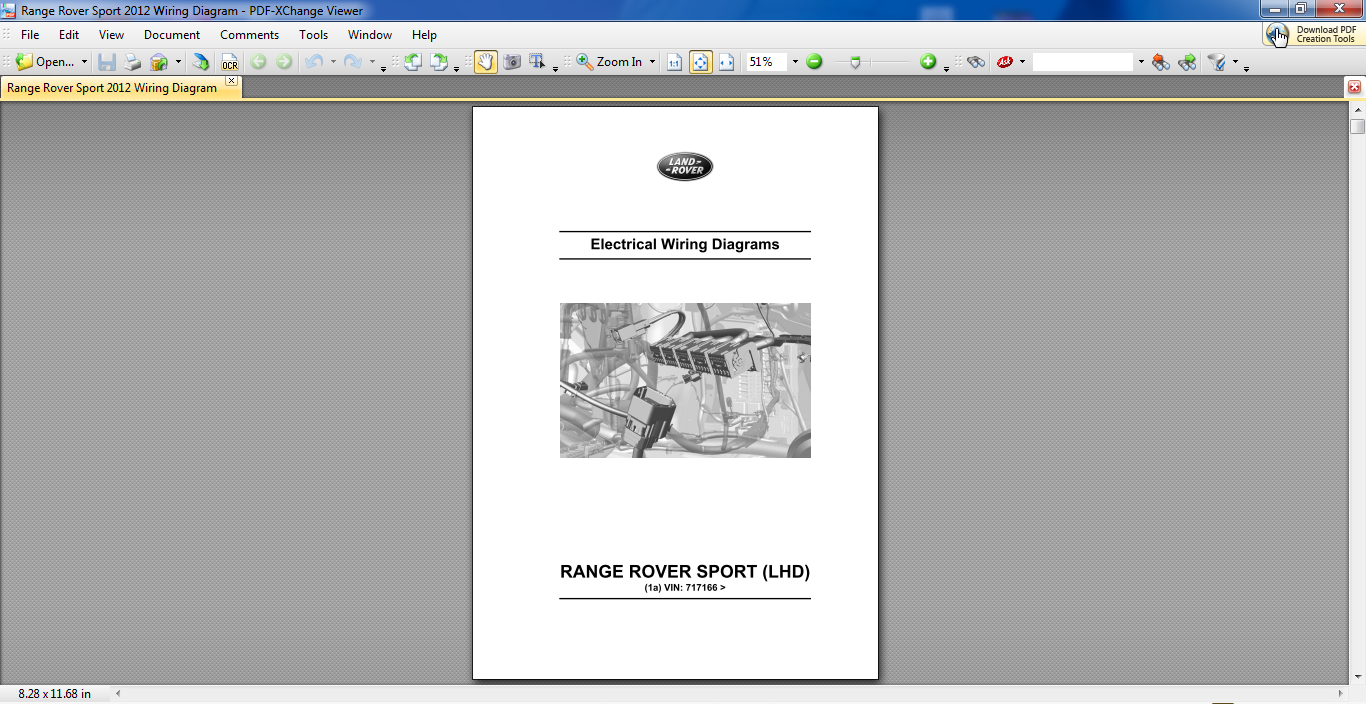This screenshot has height=704, width=1366.
Task: Find previous result with binoculars icon
Action: point(1161,62)
